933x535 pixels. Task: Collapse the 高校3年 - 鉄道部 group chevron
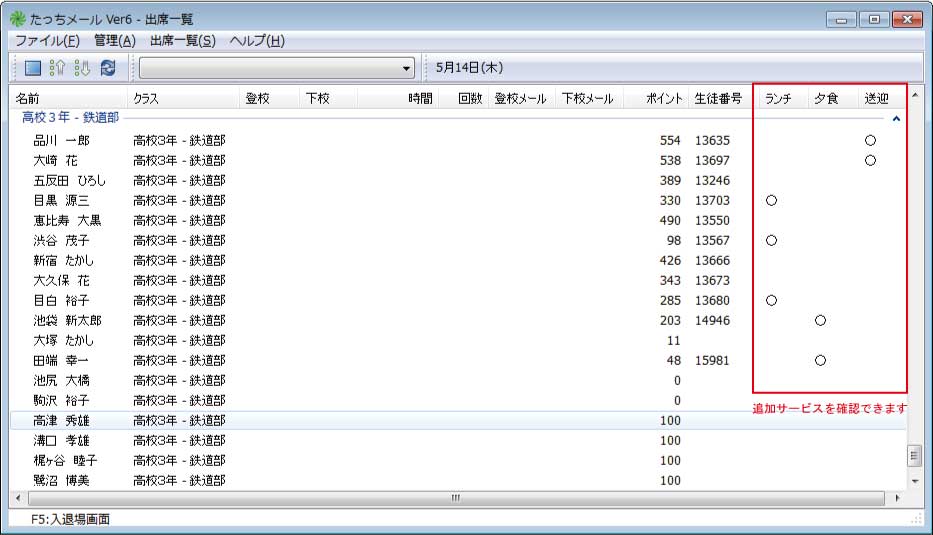895,118
